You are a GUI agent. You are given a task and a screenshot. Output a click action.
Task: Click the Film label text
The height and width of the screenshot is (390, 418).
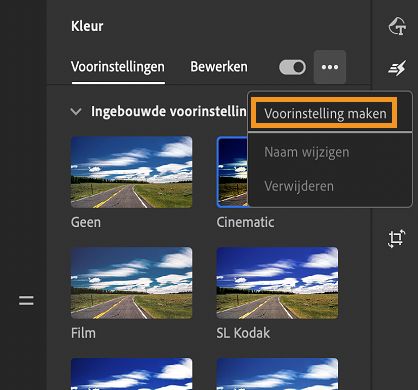[x=83, y=333]
